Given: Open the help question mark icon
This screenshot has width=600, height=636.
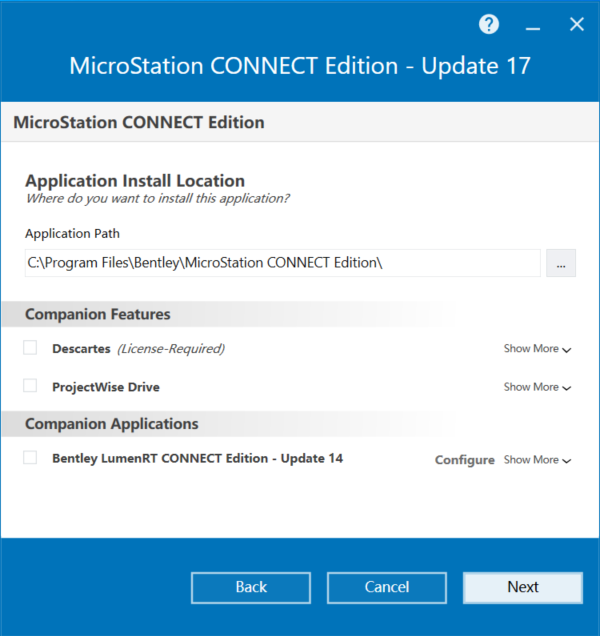Looking at the screenshot, I should pos(489,25).
